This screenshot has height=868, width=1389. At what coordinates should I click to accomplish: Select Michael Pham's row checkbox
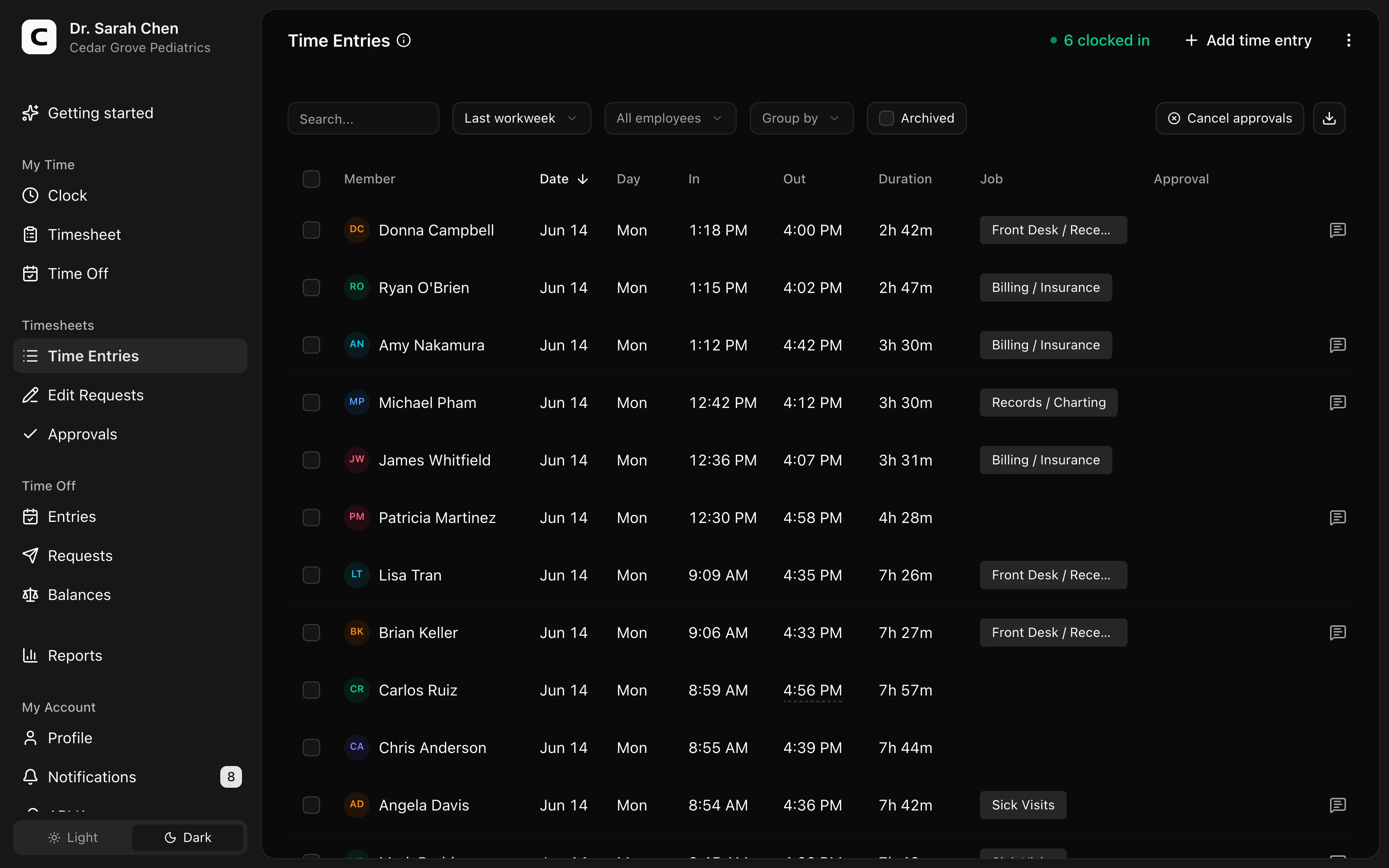(x=311, y=403)
